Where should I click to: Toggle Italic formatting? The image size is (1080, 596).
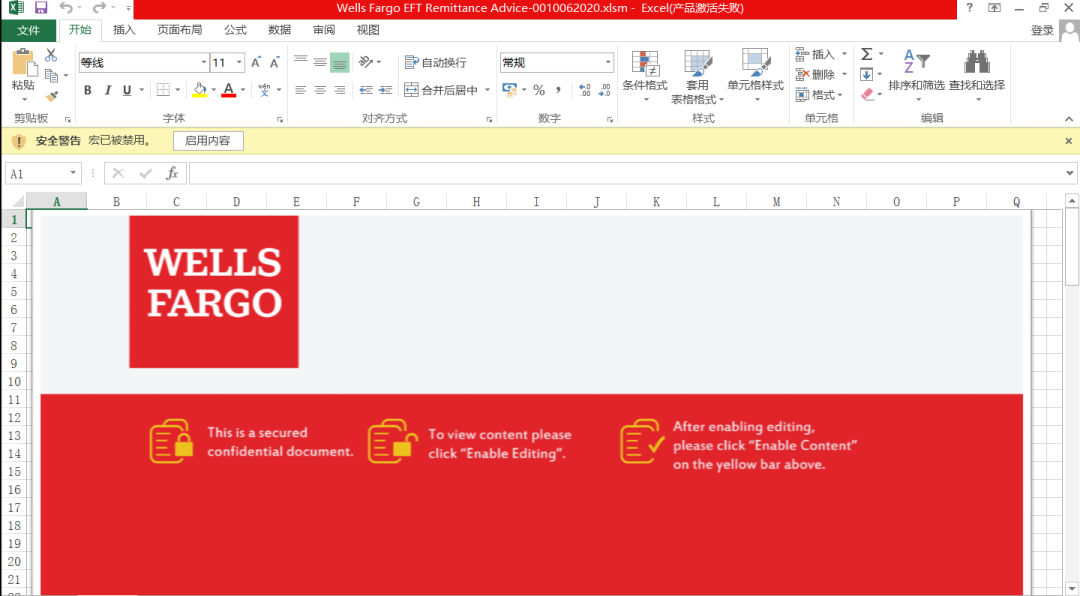(107, 90)
